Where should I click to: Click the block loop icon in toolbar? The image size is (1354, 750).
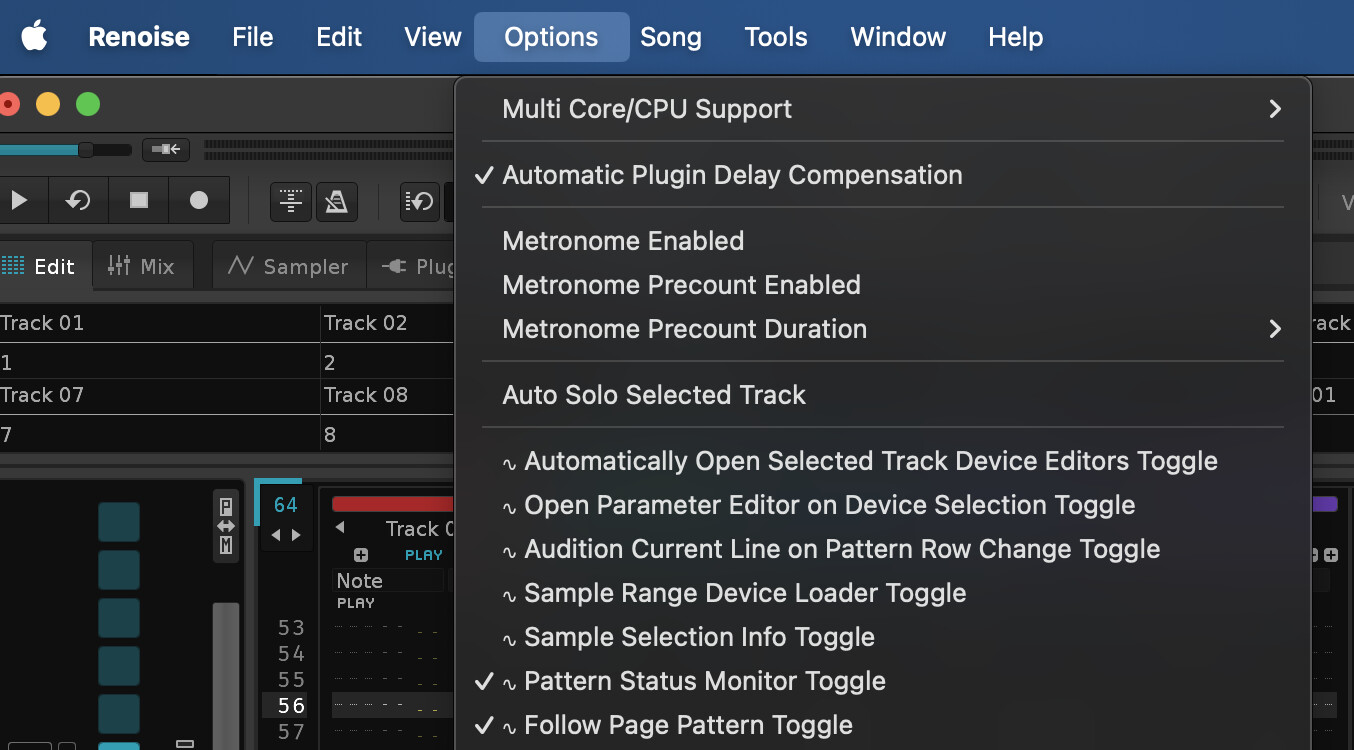[420, 202]
